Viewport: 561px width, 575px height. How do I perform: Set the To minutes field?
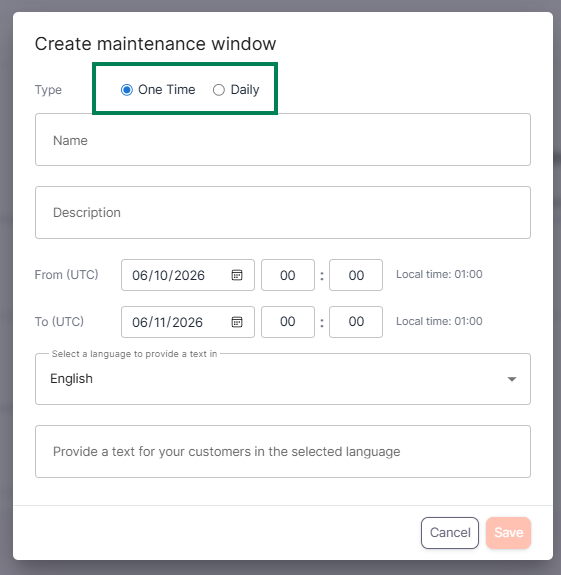click(x=356, y=322)
